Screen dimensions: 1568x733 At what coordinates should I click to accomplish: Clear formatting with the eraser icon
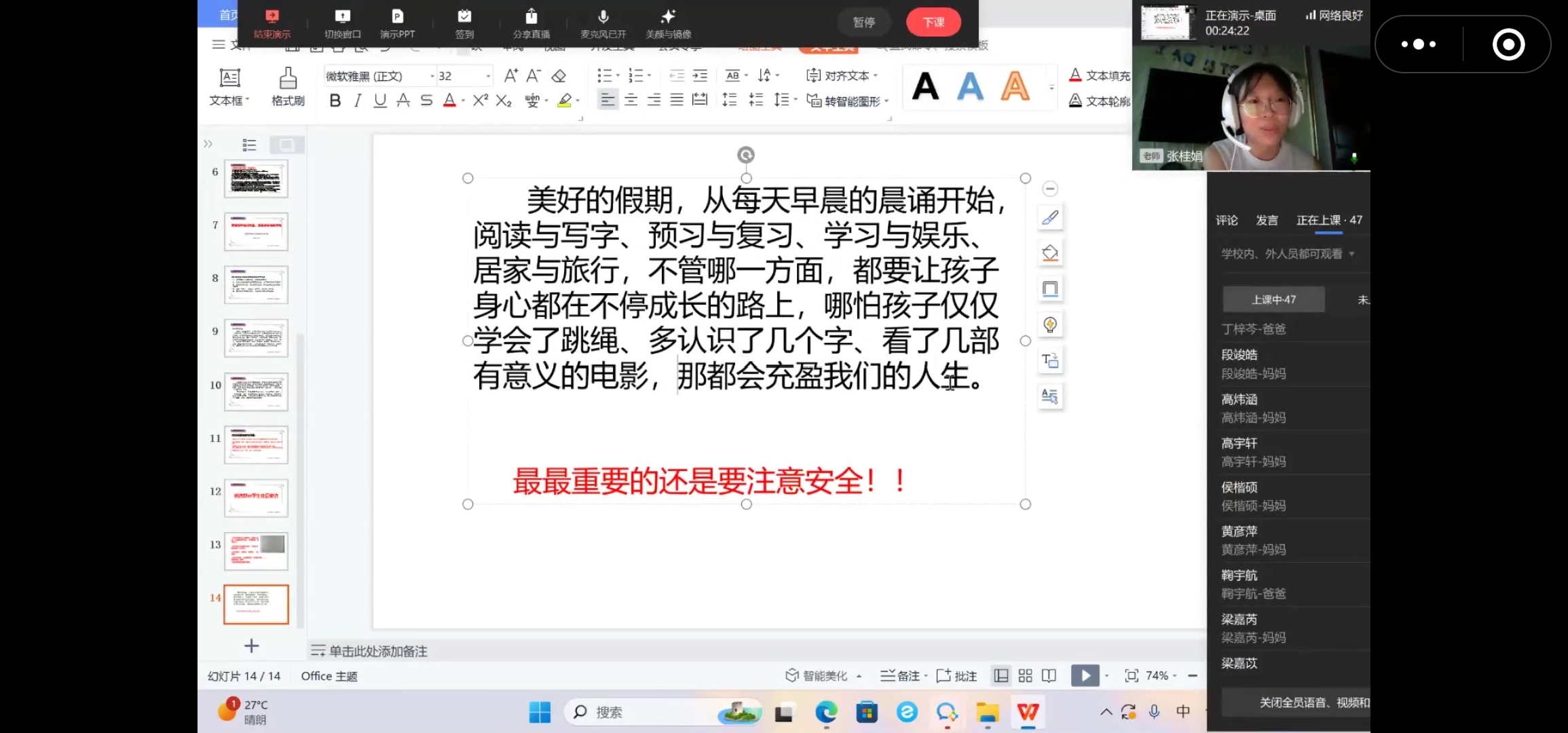(559, 75)
